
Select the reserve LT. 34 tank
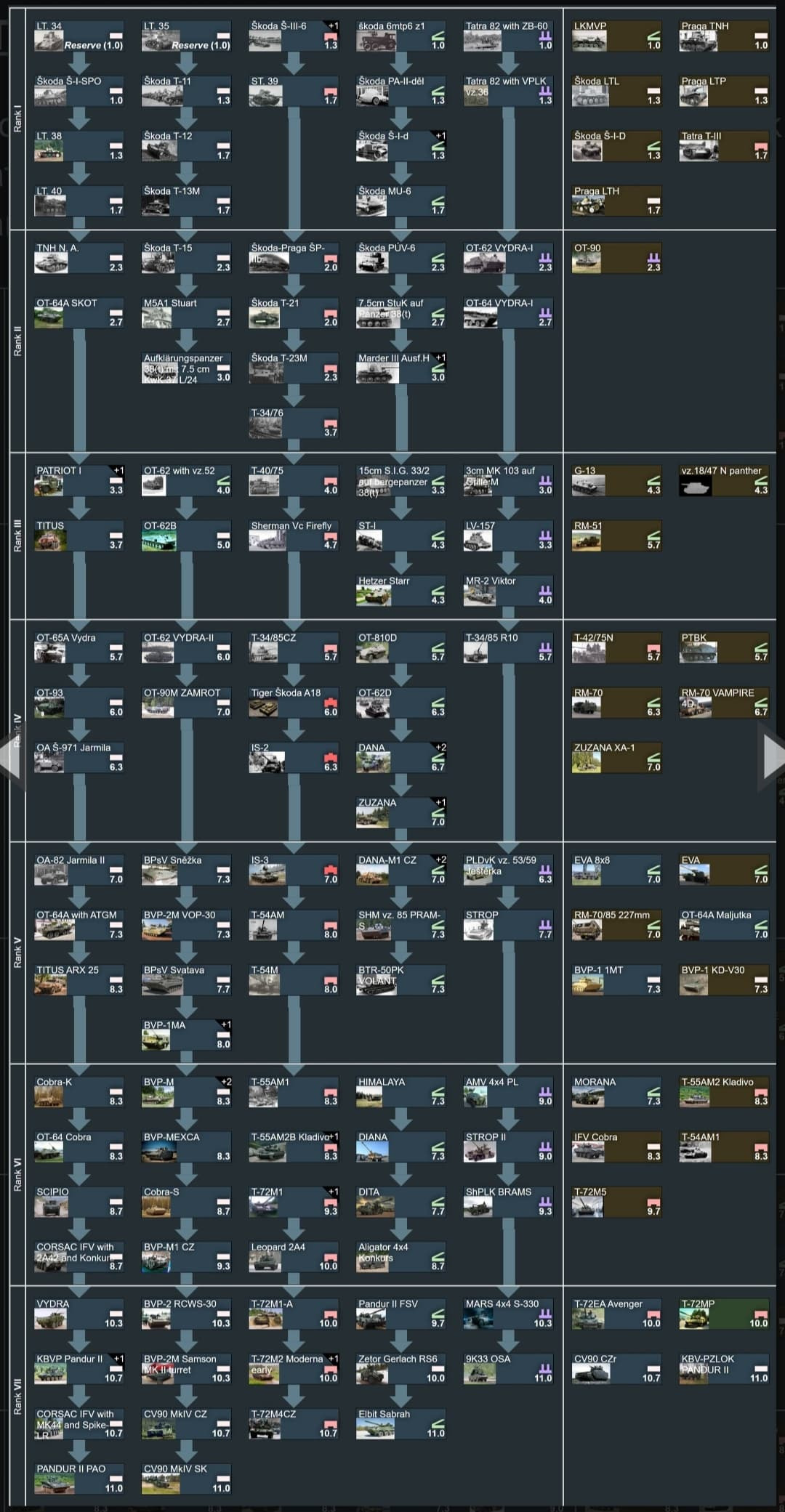pos(79,36)
